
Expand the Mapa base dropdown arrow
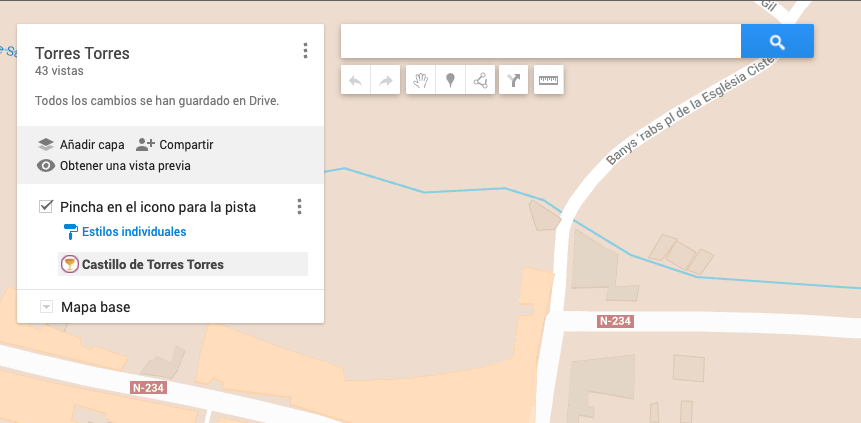pyautogui.click(x=46, y=307)
